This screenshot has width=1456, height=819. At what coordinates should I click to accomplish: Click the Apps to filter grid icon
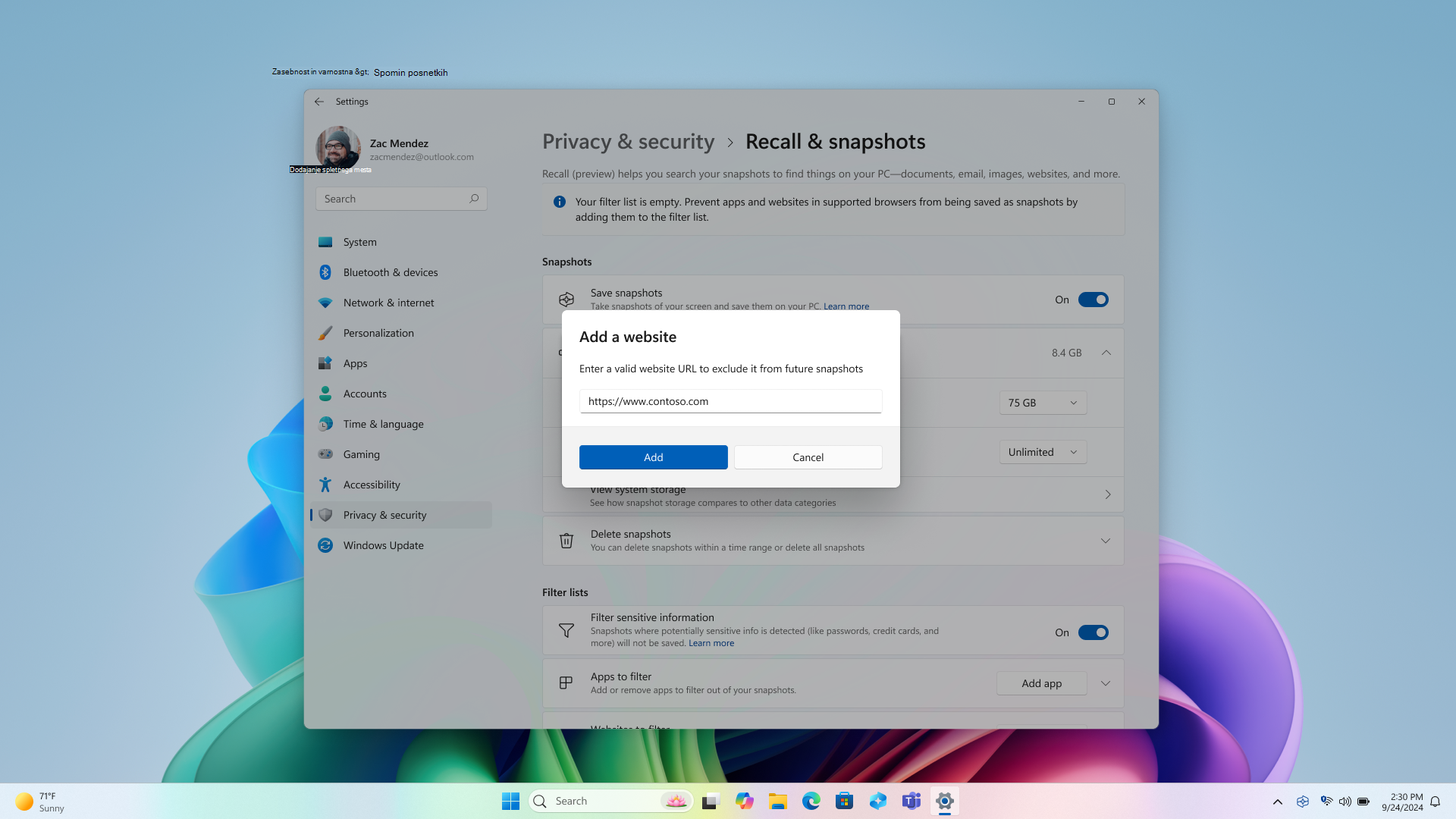click(x=565, y=683)
